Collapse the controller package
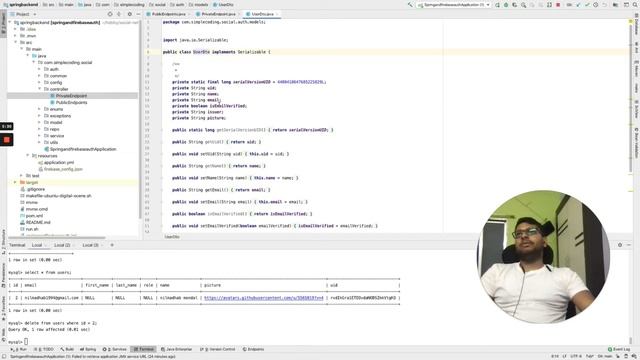 coord(40,89)
